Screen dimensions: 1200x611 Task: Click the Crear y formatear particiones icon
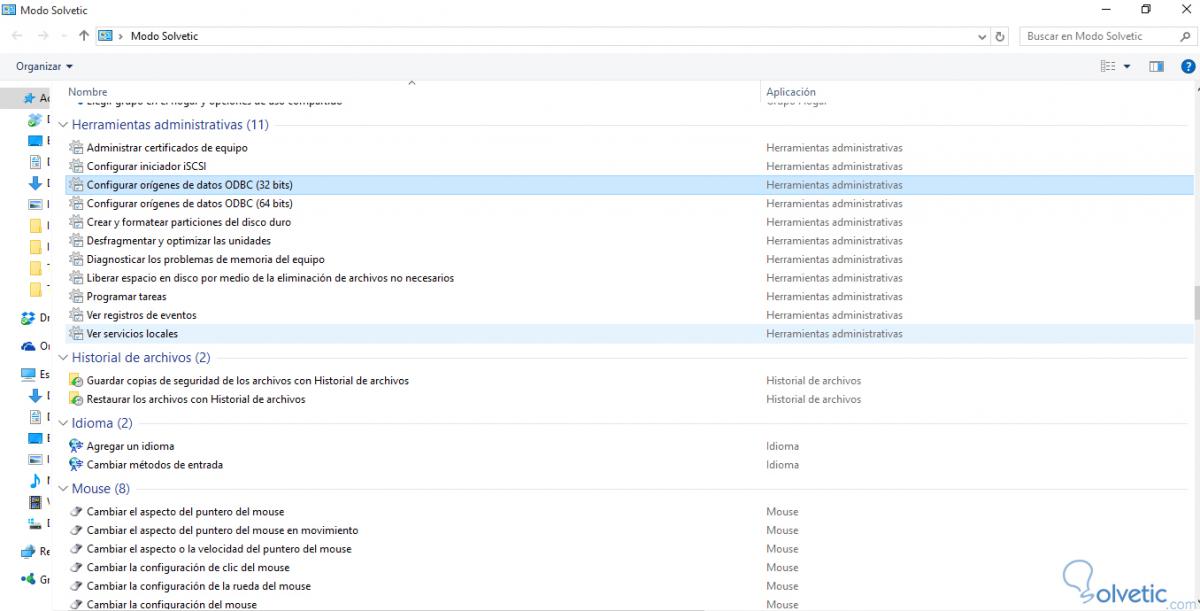(x=76, y=222)
